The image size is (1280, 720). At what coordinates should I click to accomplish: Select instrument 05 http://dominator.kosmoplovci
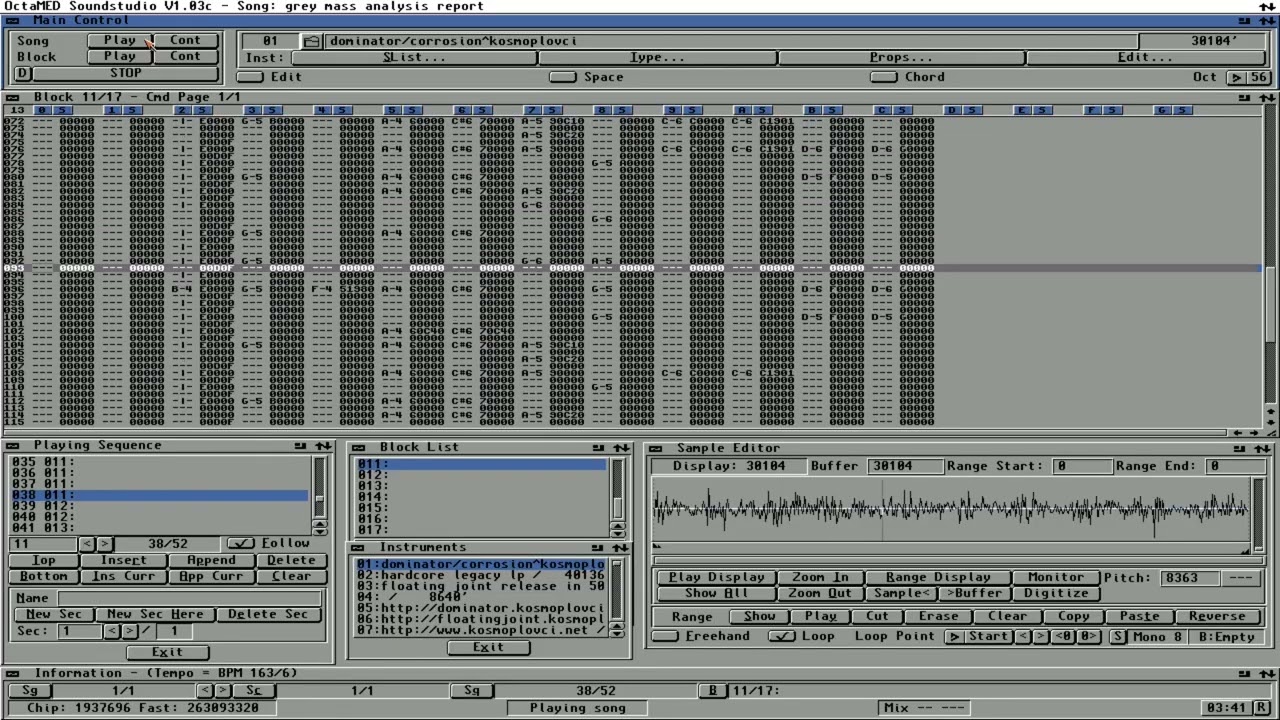click(481, 609)
